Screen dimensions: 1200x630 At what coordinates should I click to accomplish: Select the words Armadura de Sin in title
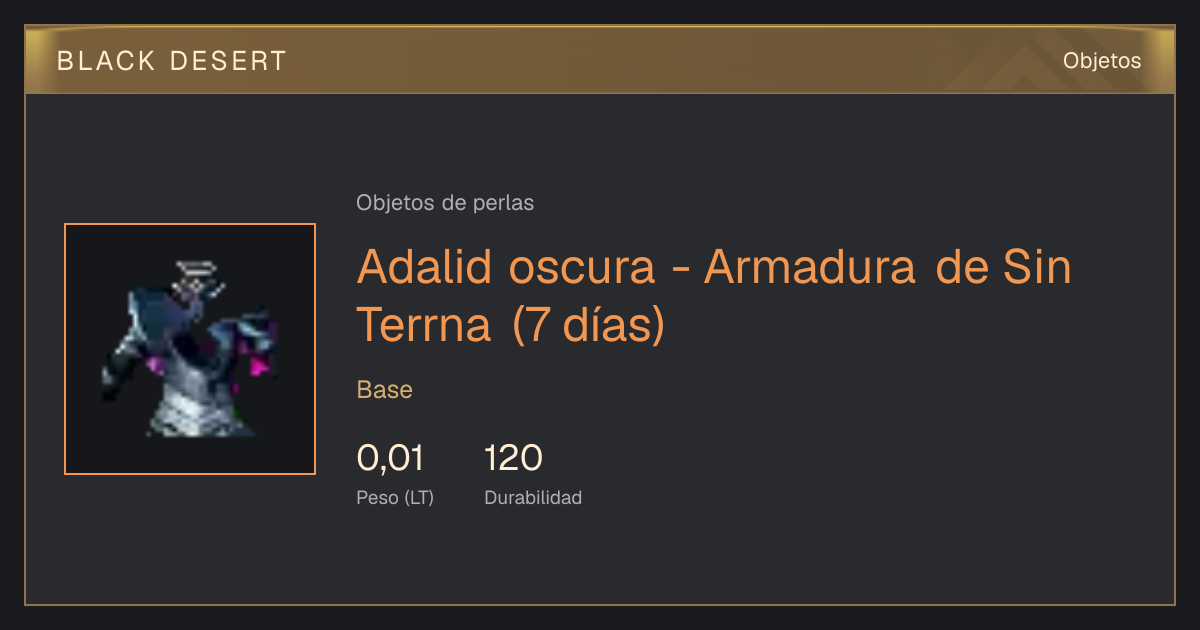click(888, 267)
